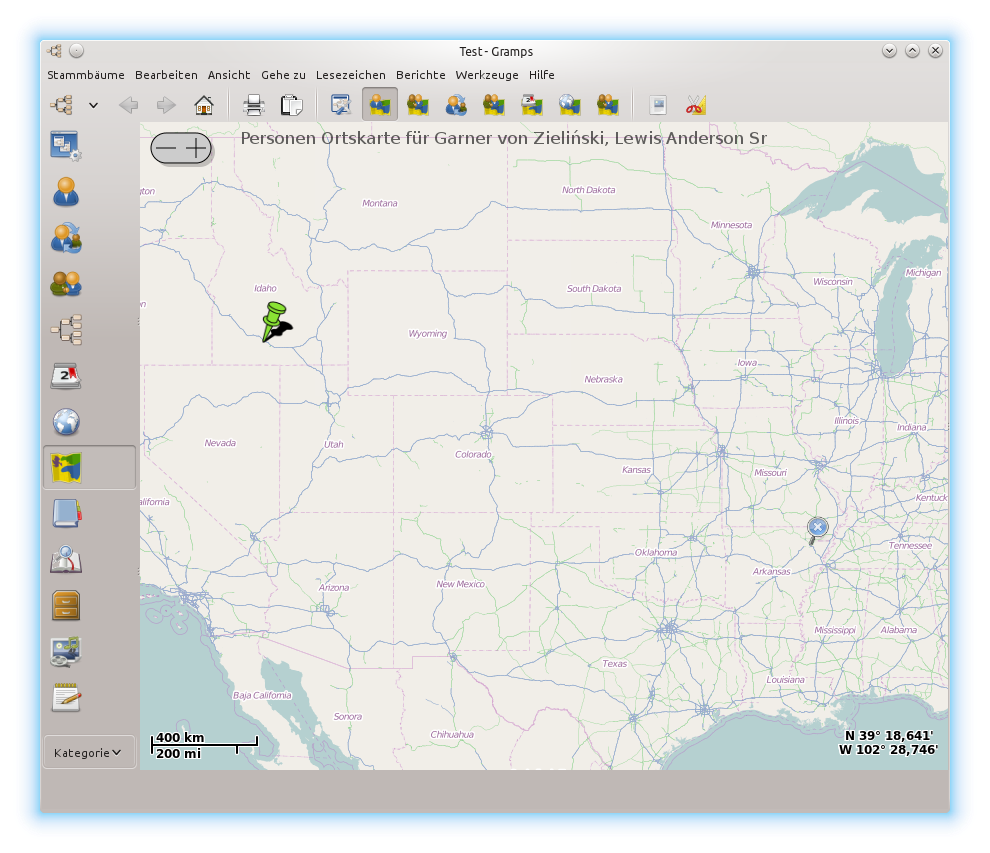Viewport: 990px width, 853px height.
Task: Open the Werkzeuge menu
Action: [487, 75]
